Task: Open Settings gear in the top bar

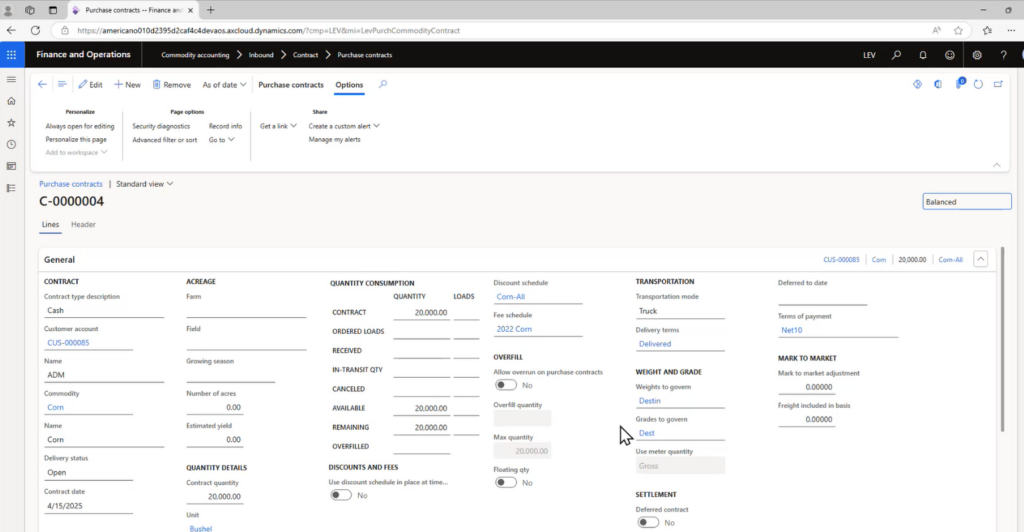Action: pos(977,55)
